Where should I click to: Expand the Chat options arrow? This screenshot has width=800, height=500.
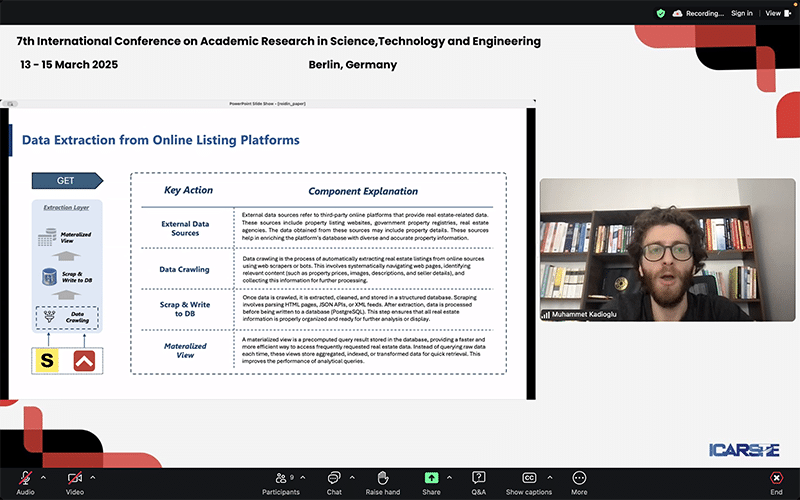click(x=352, y=478)
